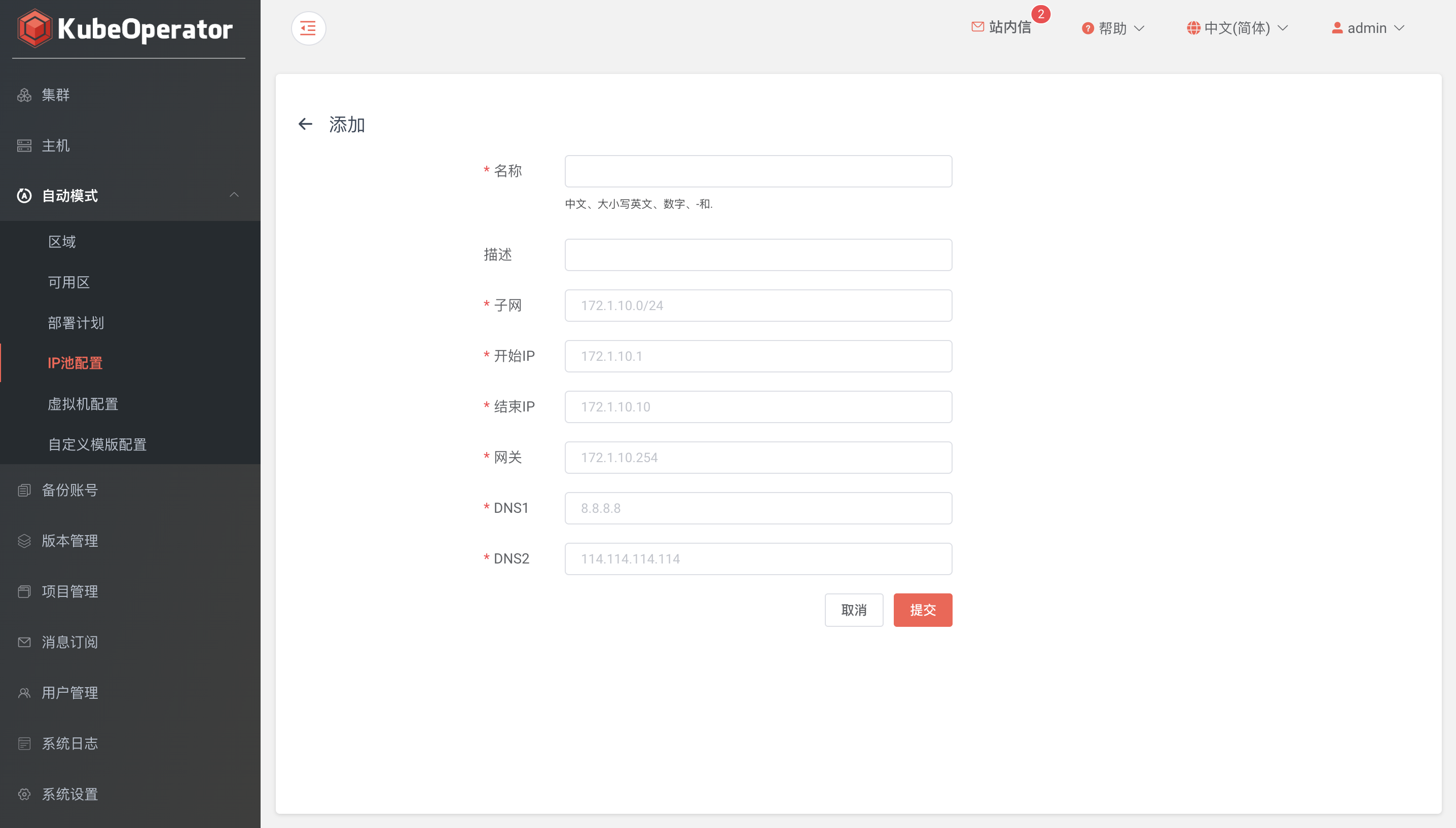Click the gear icon beside 系统设置
Image resolution: width=1456 pixels, height=828 pixels.
coord(24,794)
